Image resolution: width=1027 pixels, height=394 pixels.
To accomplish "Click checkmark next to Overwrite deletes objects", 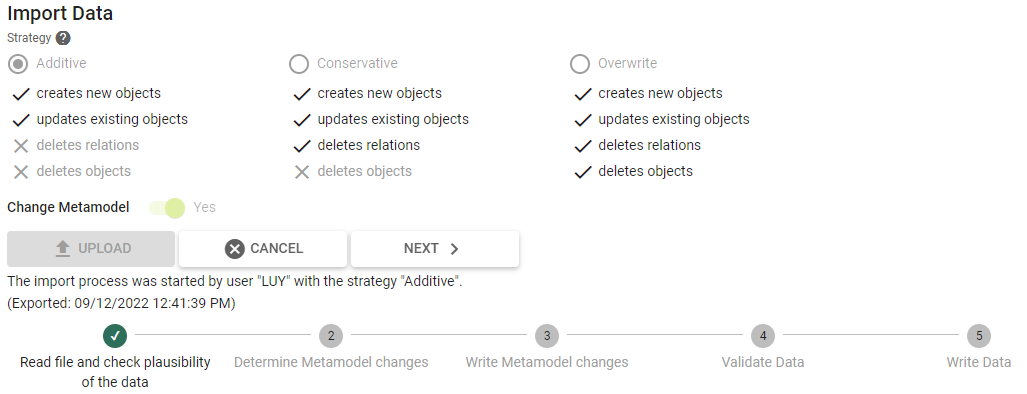I will coord(582,172).
